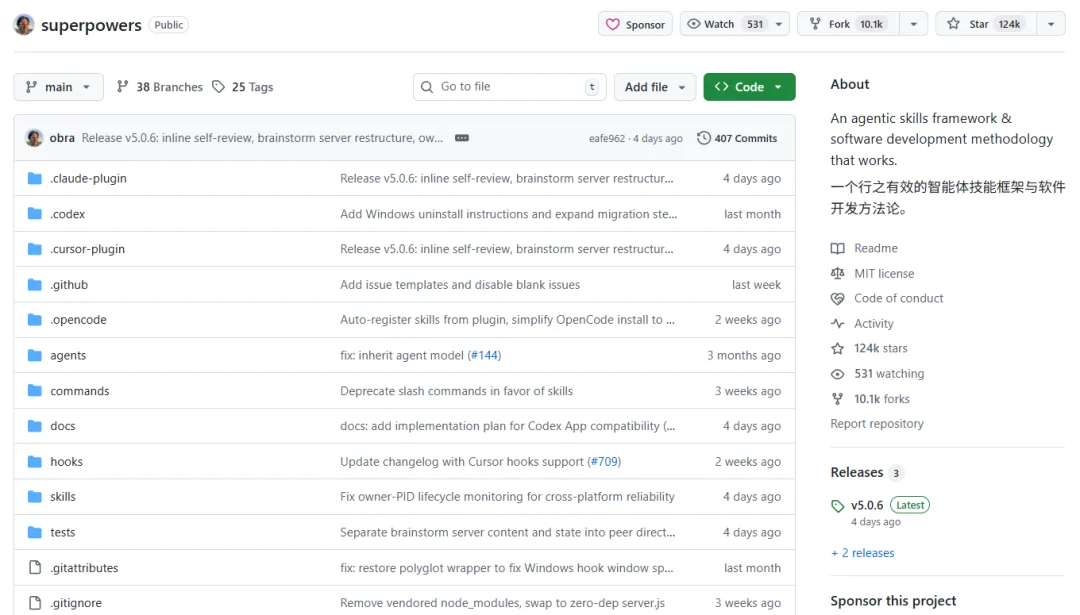The image size is (1080, 615).
Task: Click the MIT license scale icon
Action: [838, 273]
